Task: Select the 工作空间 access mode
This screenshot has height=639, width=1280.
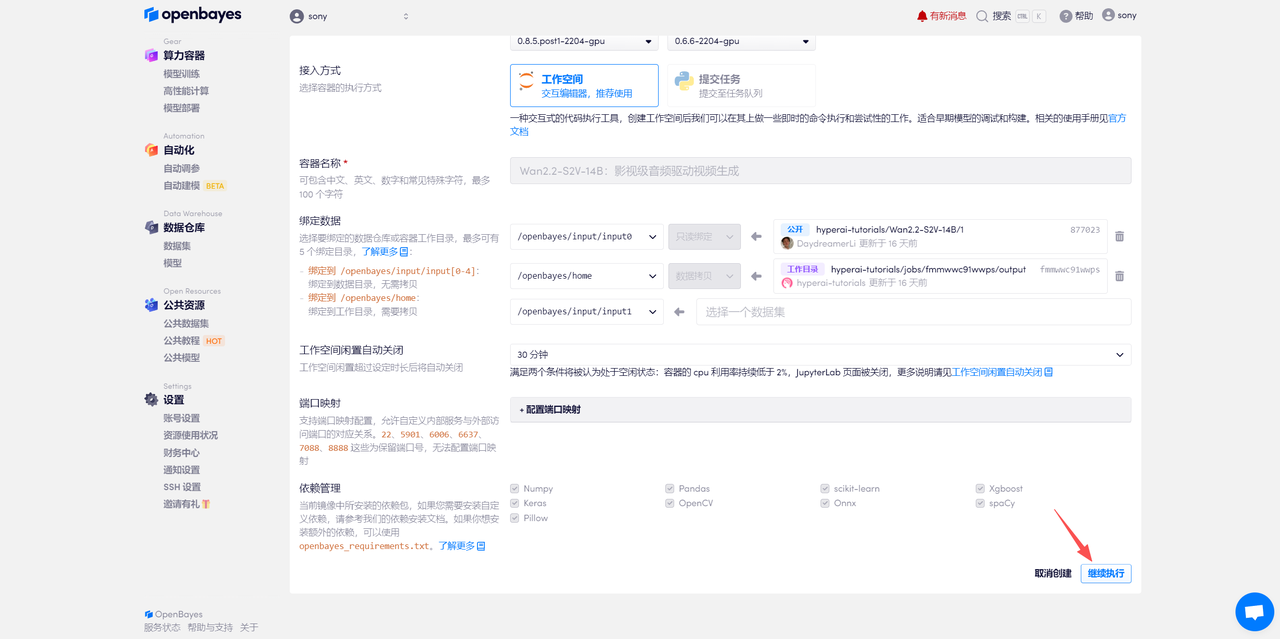Action: point(584,86)
